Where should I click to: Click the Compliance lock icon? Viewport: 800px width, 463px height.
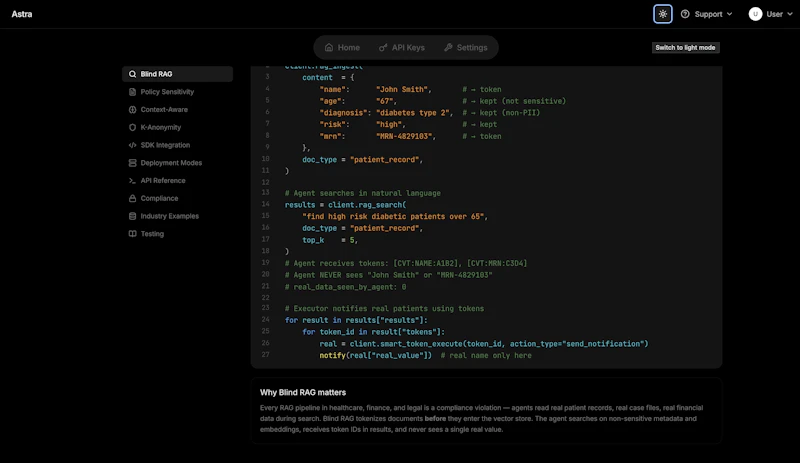pos(132,199)
